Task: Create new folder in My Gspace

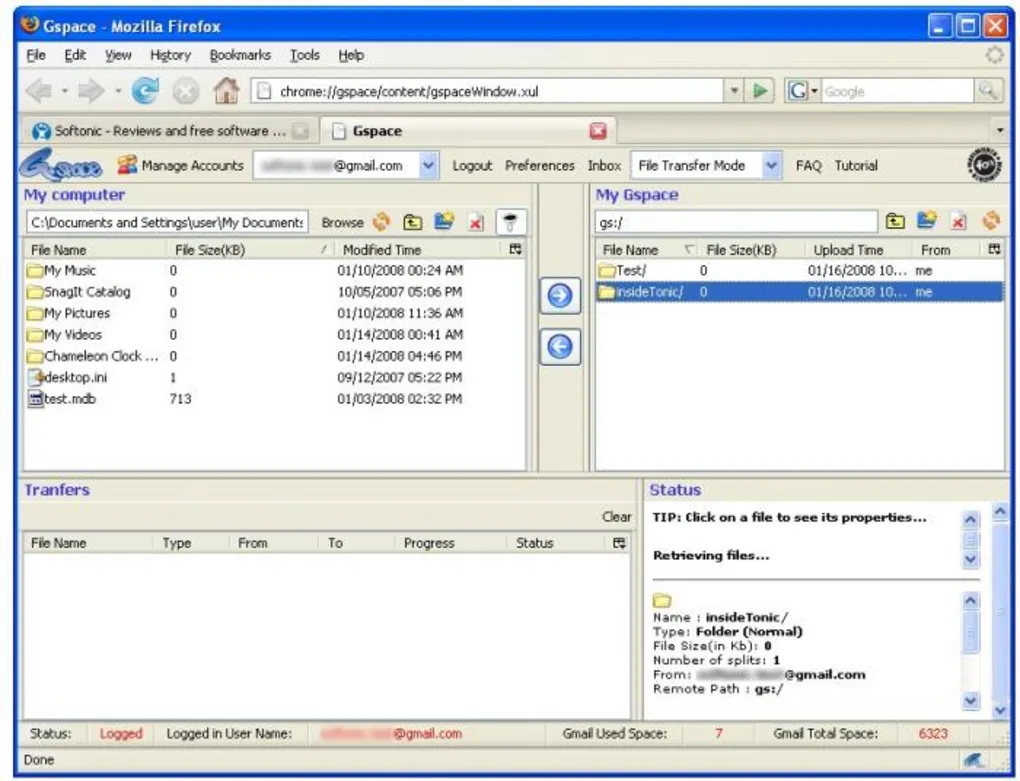Action: coord(926,221)
